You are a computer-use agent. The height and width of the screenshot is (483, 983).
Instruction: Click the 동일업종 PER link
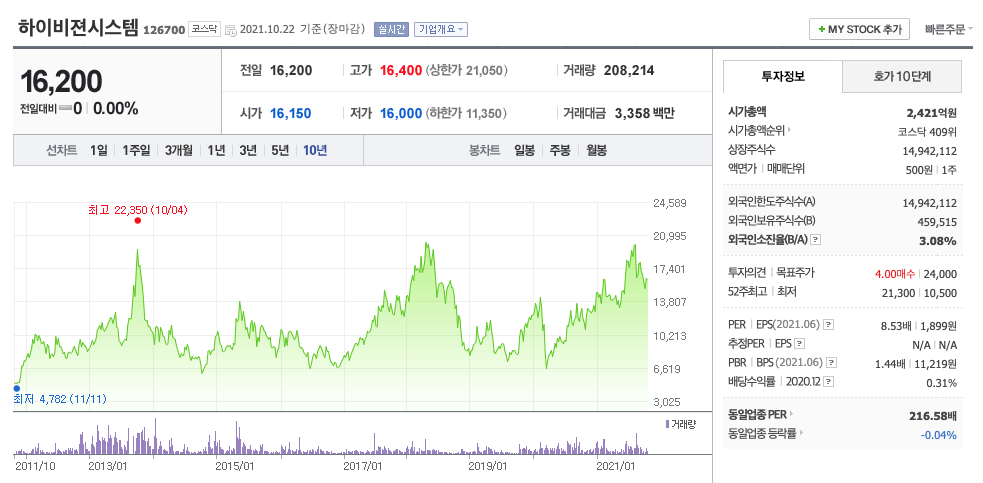(x=757, y=415)
